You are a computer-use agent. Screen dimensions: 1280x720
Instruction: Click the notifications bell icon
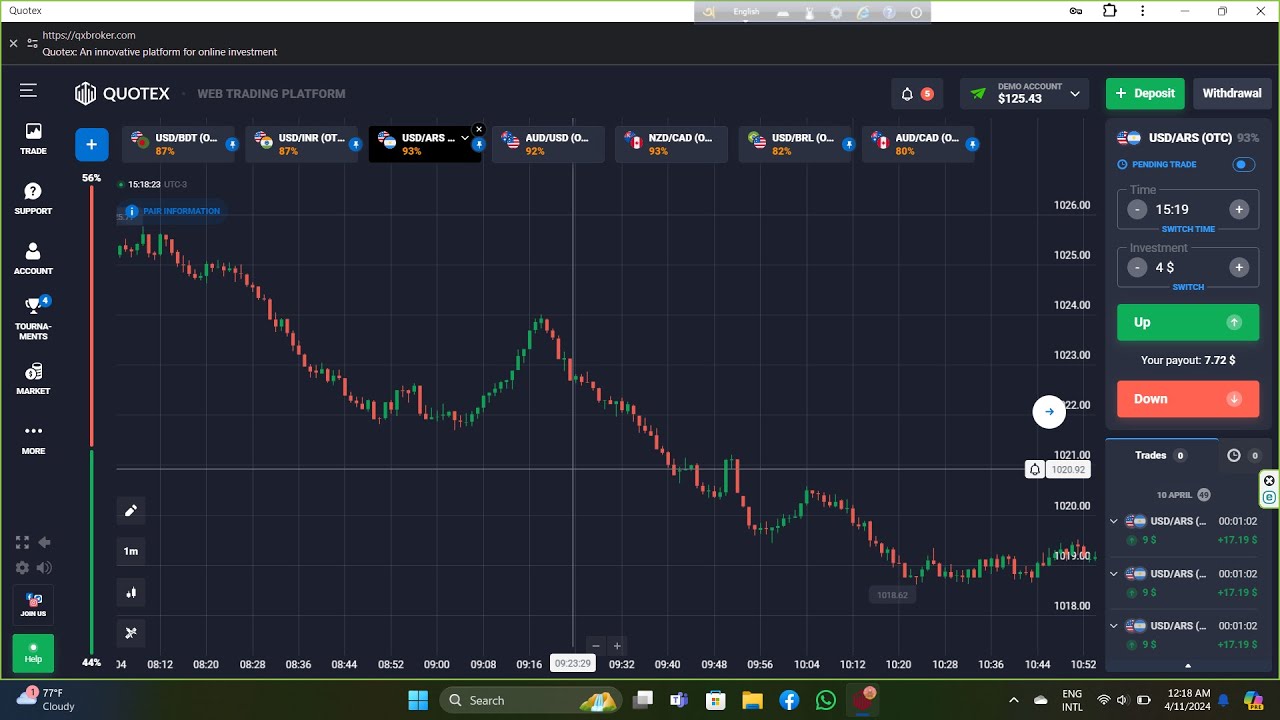pos(908,94)
